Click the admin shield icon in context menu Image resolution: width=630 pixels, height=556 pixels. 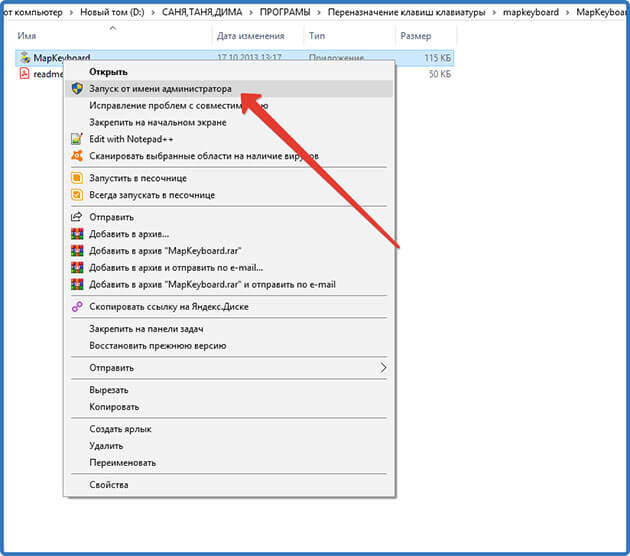(x=77, y=88)
